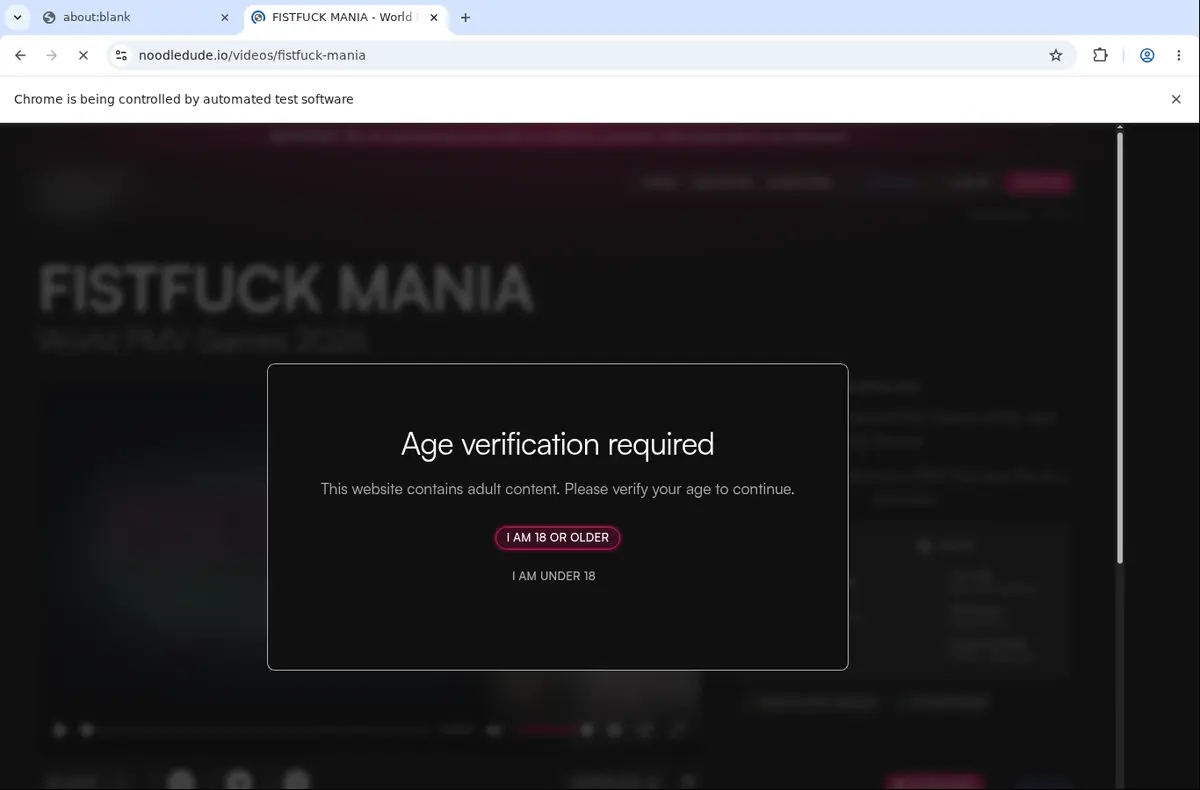Open the Chrome three-dot menu
1200x790 pixels.
click(x=1179, y=55)
